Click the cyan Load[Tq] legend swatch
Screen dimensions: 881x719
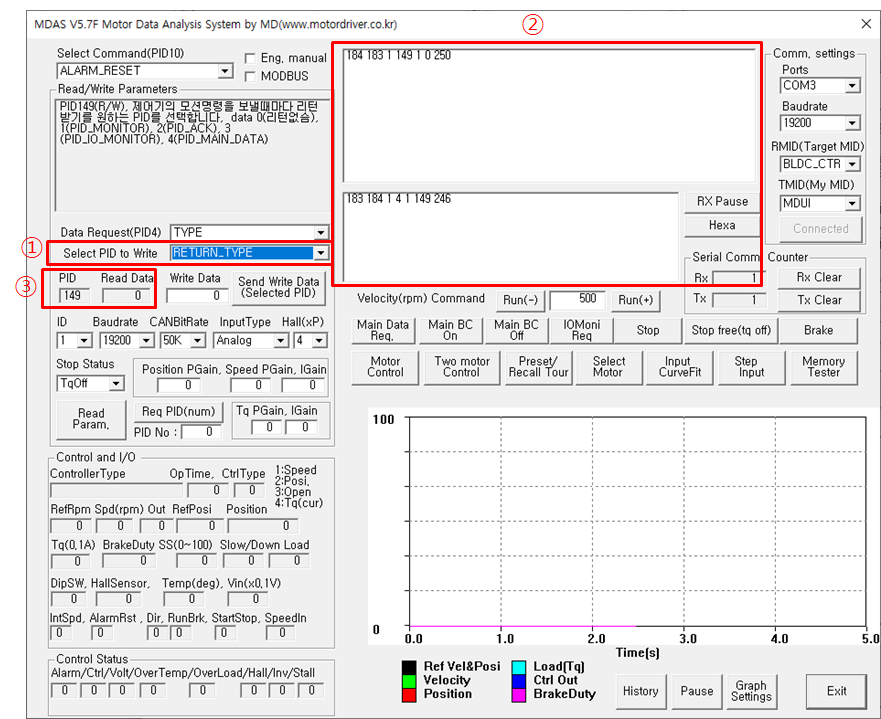tap(519, 667)
